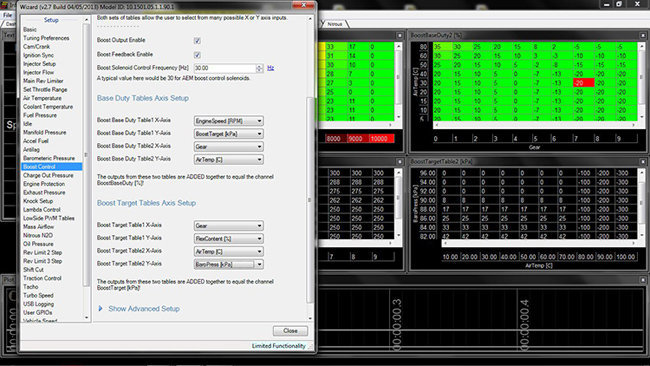This screenshot has width=650, height=366.
Task: Select Air Temperature page
Action: coord(42,98)
